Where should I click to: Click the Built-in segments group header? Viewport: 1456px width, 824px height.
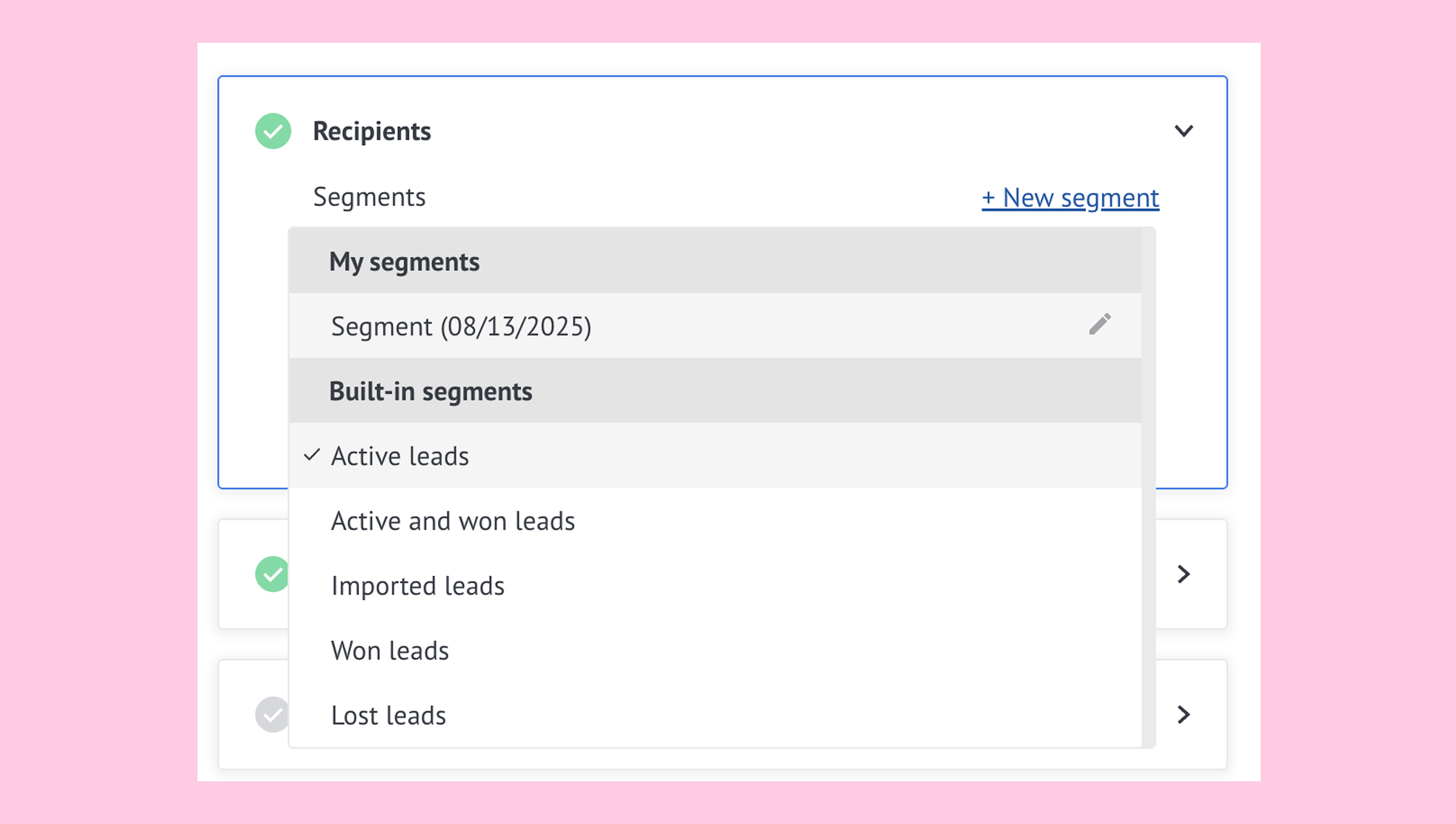430,392
